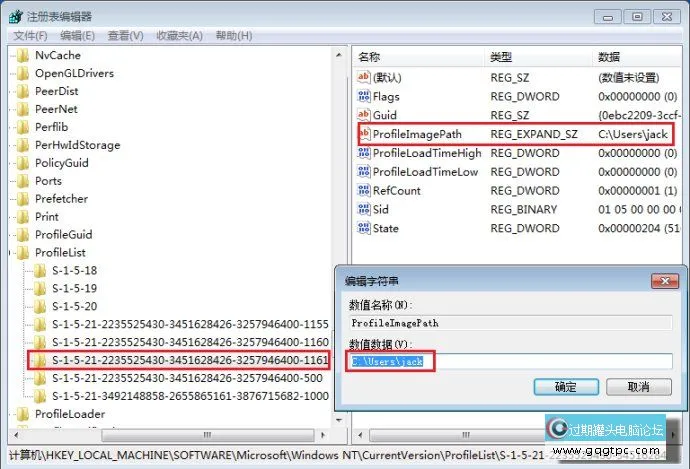Click the 0x00000204 State data cell
690x469 pixels.
638,228
